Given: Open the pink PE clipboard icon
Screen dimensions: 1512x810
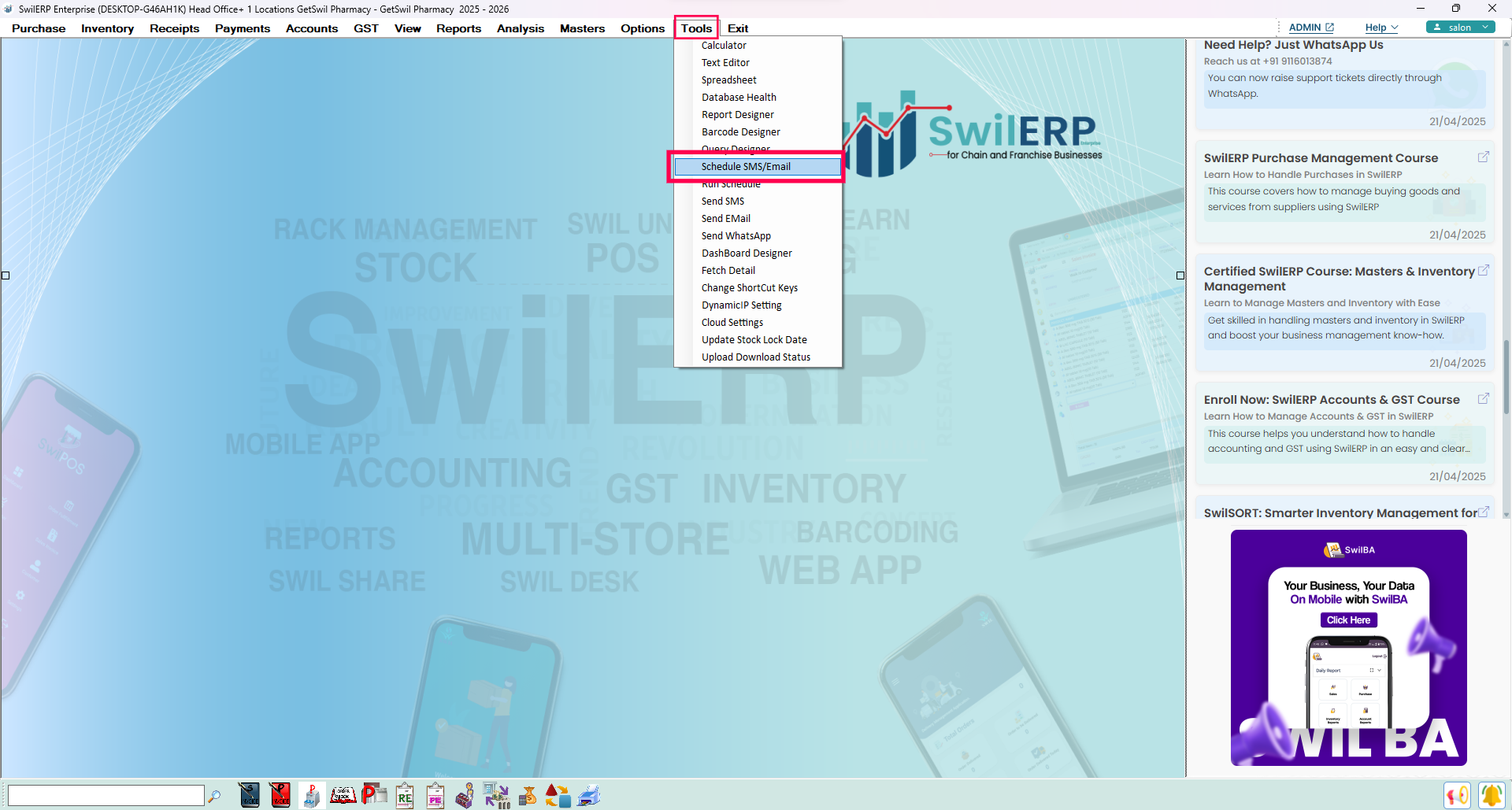Looking at the screenshot, I should pyautogui.click(x=435, y=795).
